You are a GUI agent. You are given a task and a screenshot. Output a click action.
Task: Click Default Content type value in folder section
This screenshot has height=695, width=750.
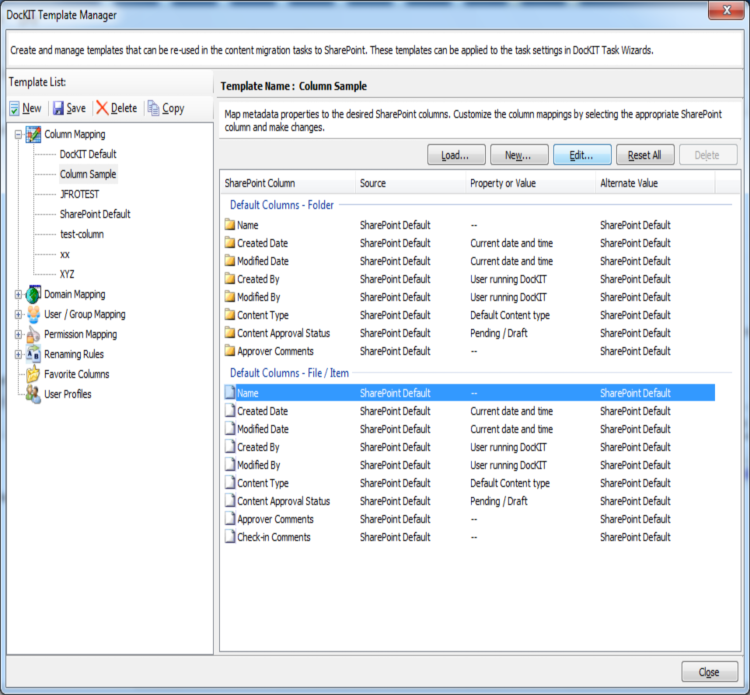coord(510,315)
